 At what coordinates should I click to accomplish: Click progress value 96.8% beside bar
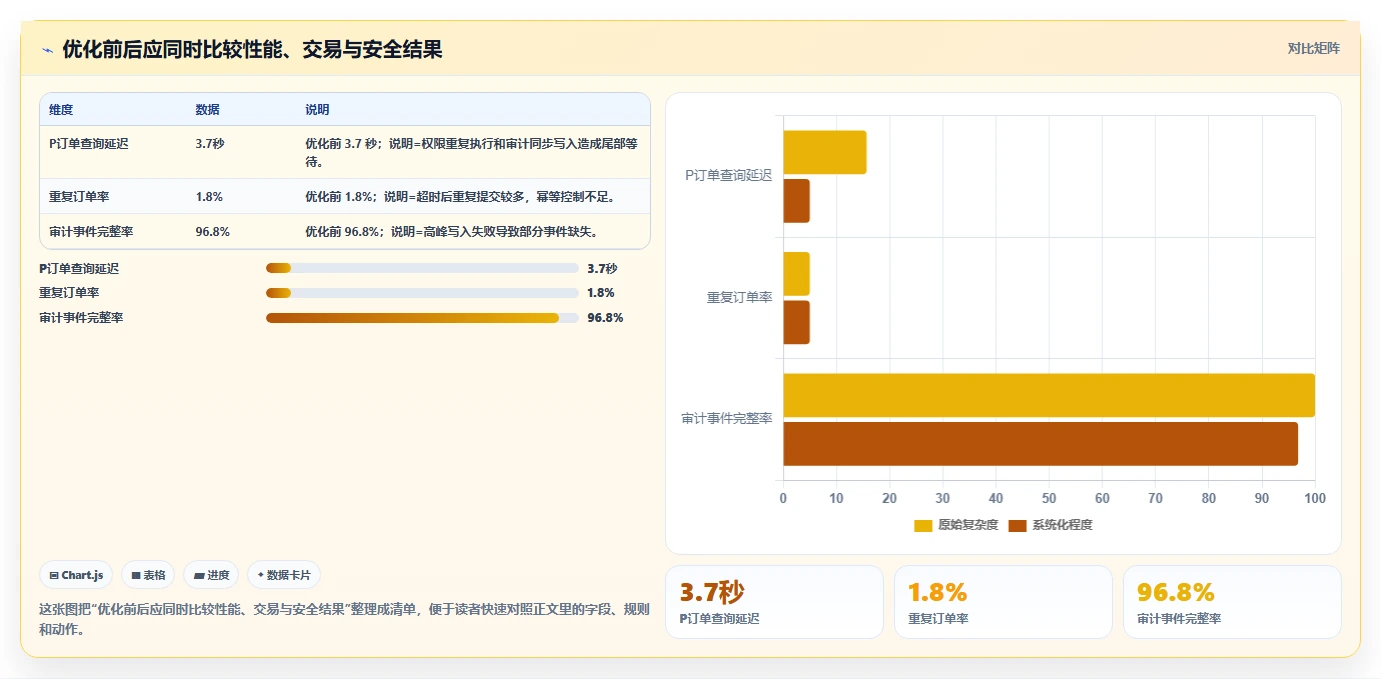(605, 318)
